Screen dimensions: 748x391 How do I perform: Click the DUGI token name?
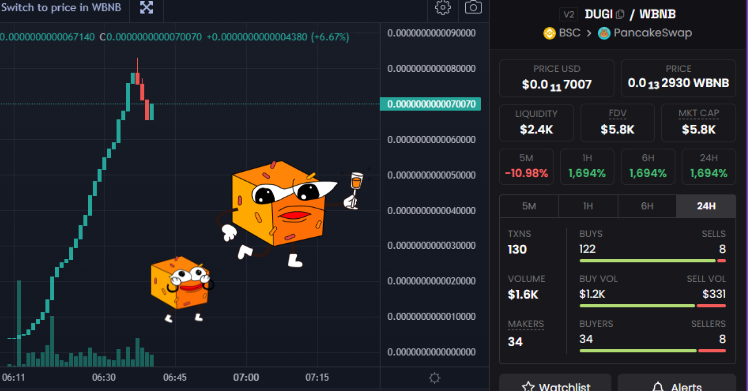[599, 14]
